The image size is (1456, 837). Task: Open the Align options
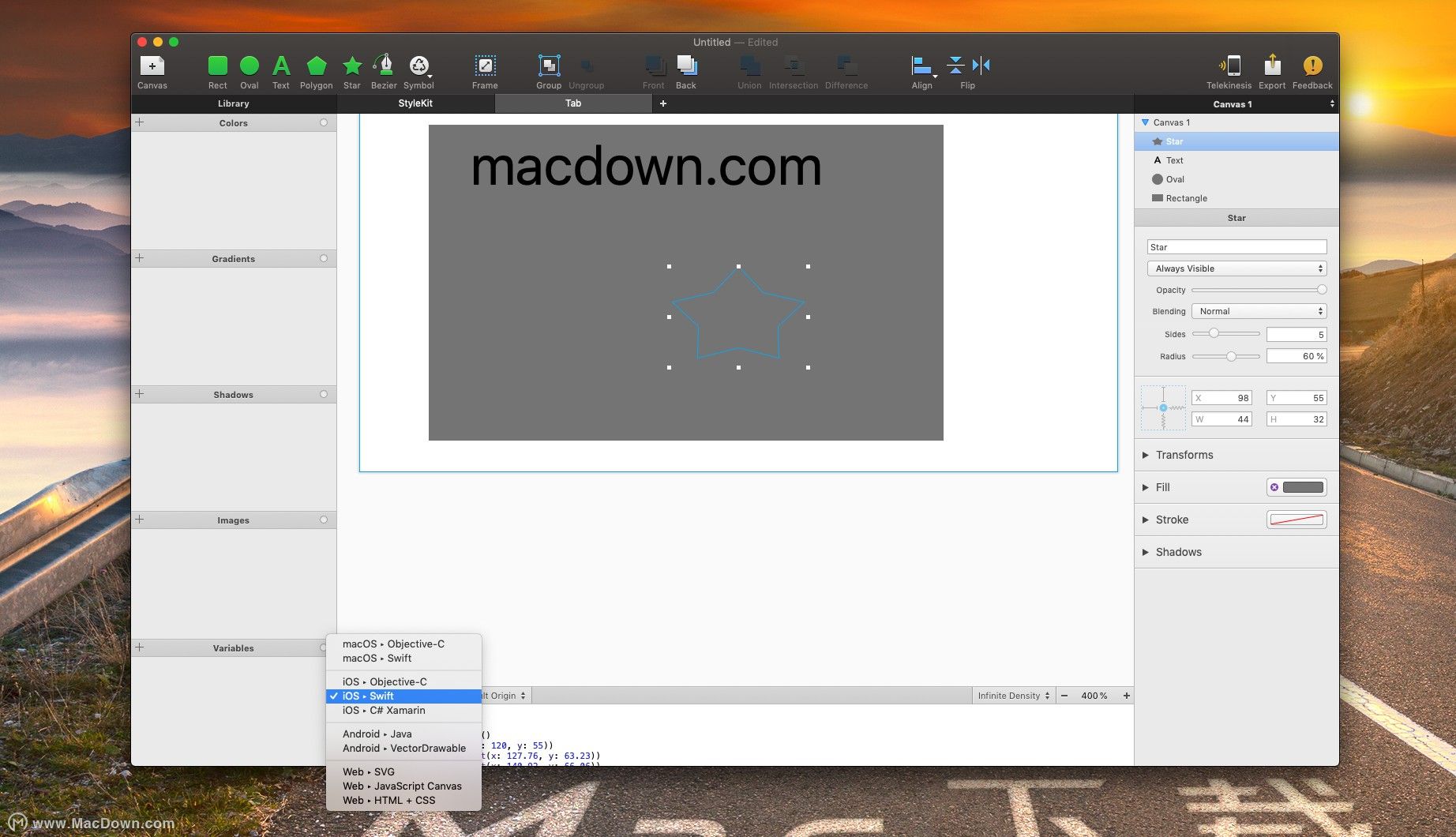tap(922, 66)
